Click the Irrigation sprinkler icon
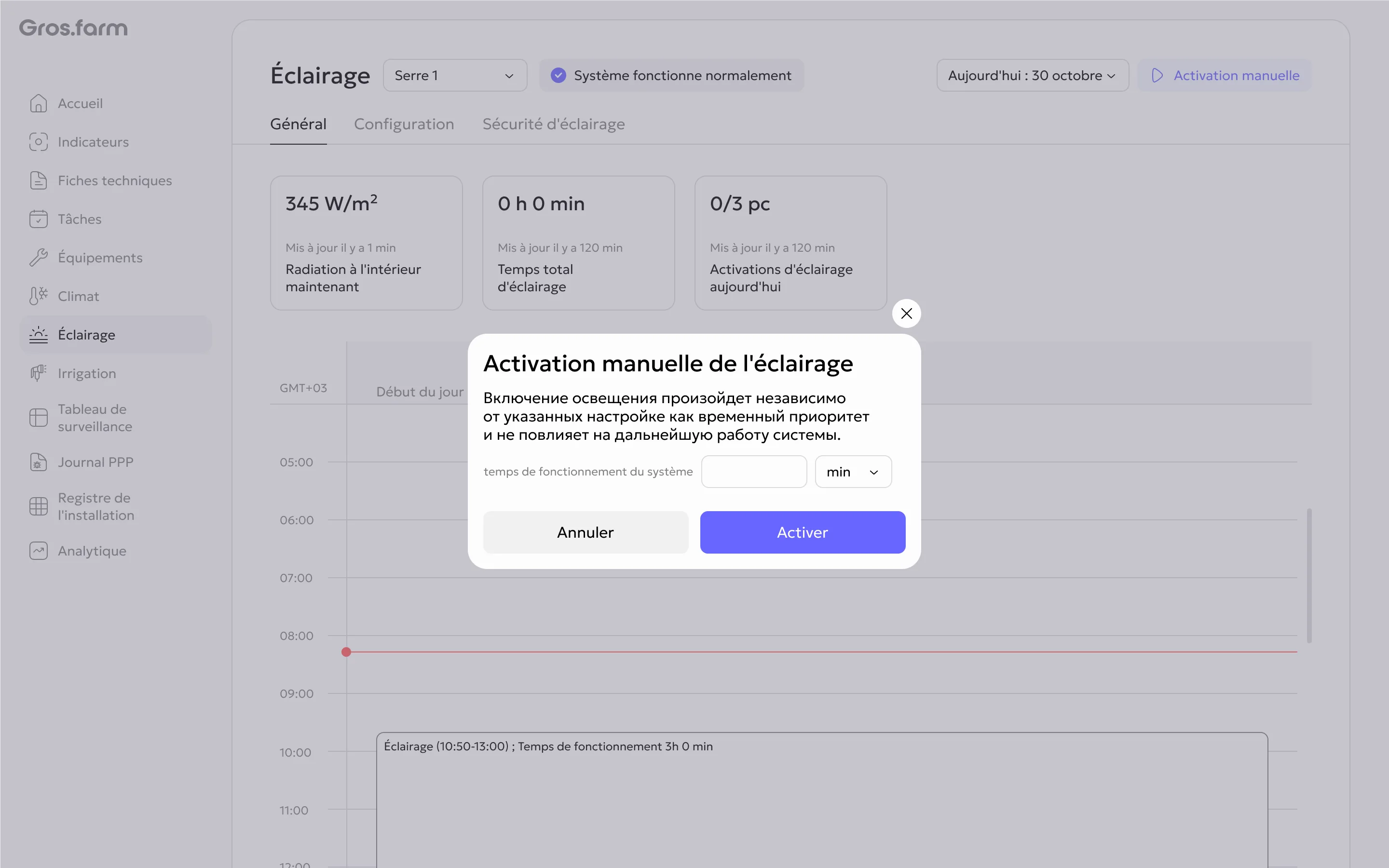This screenshot has height=868, width=1389. click(x=38, y=373)
